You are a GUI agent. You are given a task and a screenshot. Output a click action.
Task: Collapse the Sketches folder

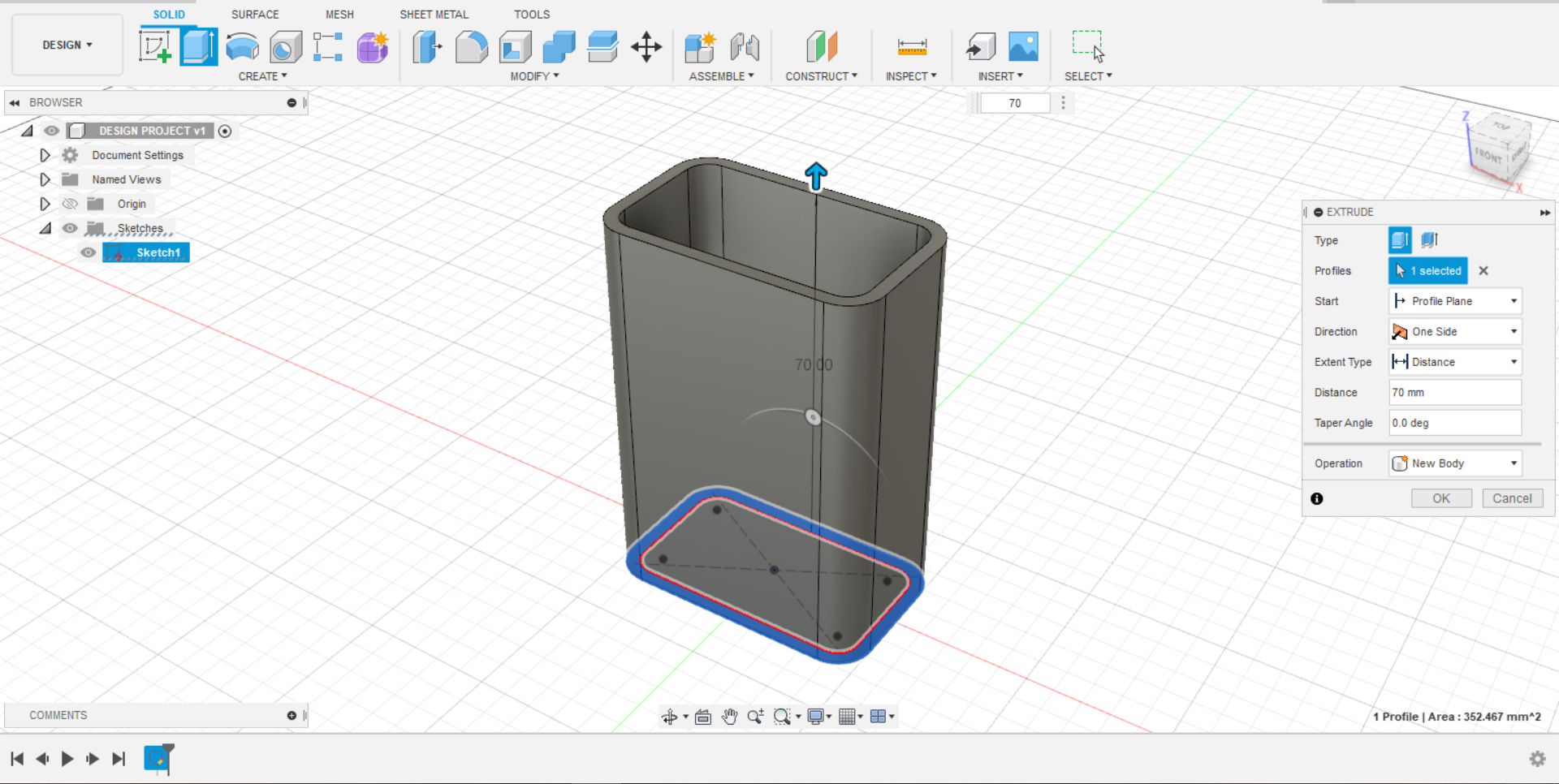(x=45, y=228)
